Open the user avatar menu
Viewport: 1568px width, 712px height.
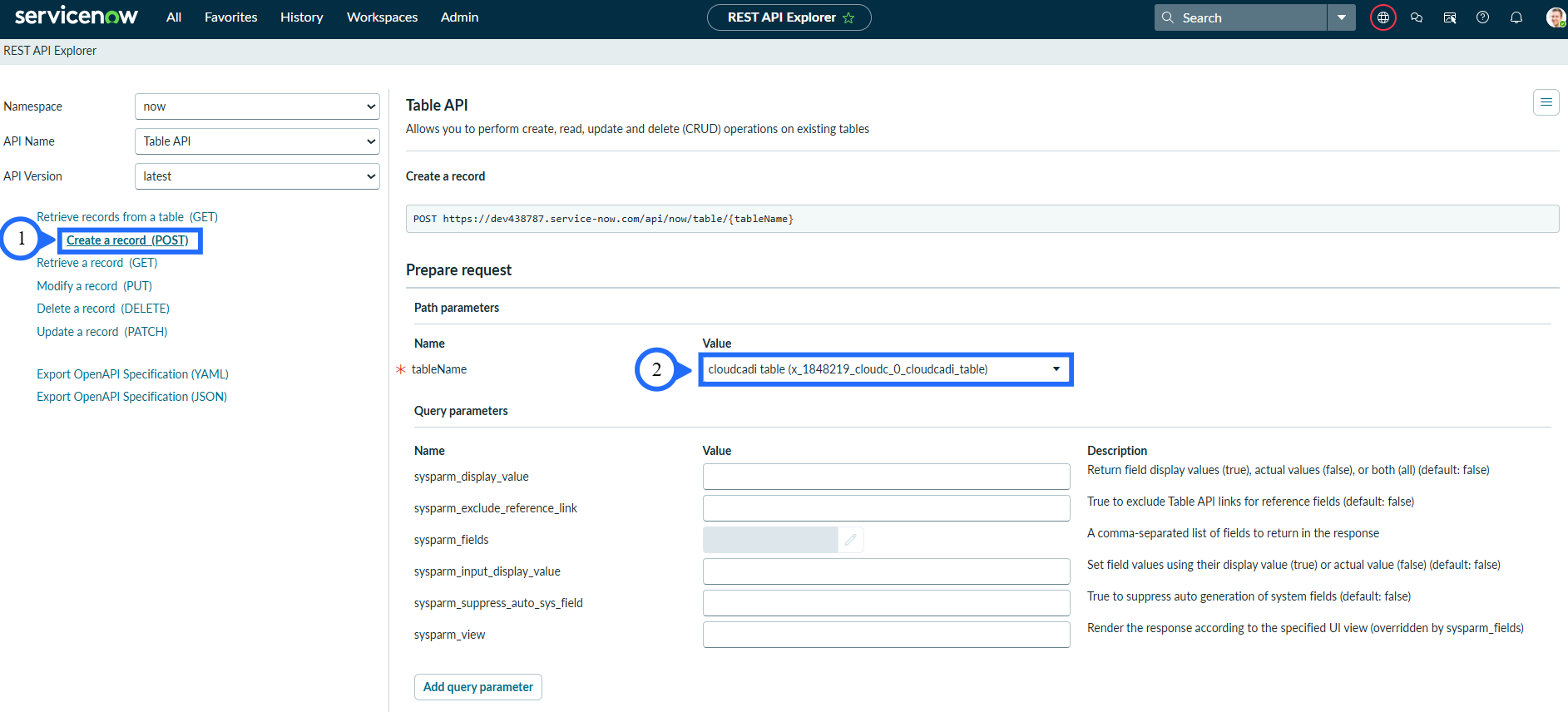pos(1556,17)
